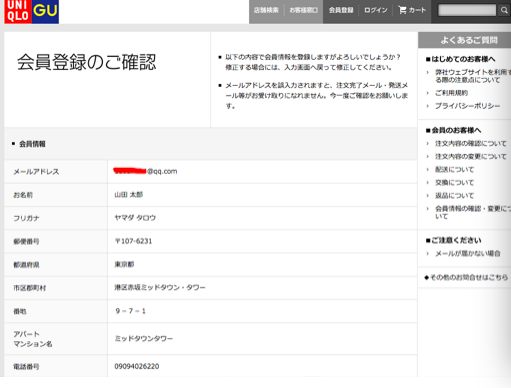The height and width of the screenshot is (388, 511).
Task: Open お客様窓口 customer support menu
Action: tap(303, 10)
